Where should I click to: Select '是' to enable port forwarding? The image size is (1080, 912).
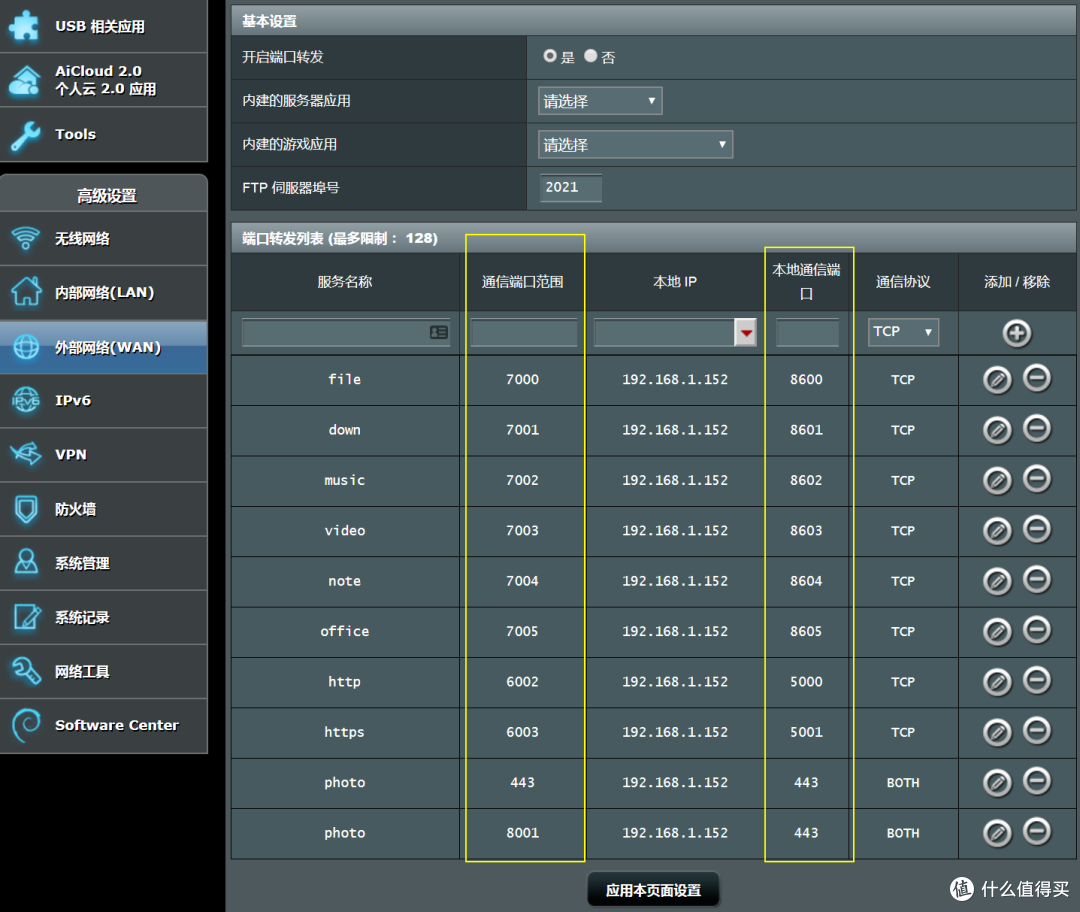pyautogui.click(x=550, y=57)
